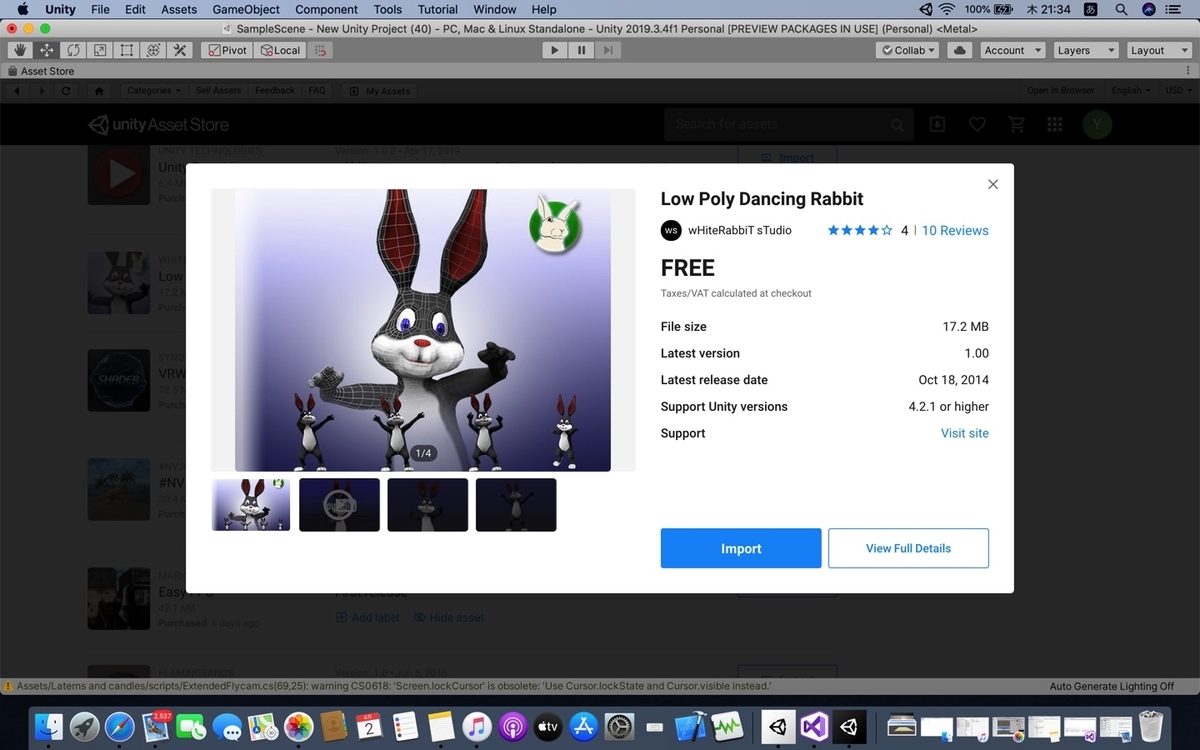
Task: Click Open in Browser
Action: click(1060, 91)
